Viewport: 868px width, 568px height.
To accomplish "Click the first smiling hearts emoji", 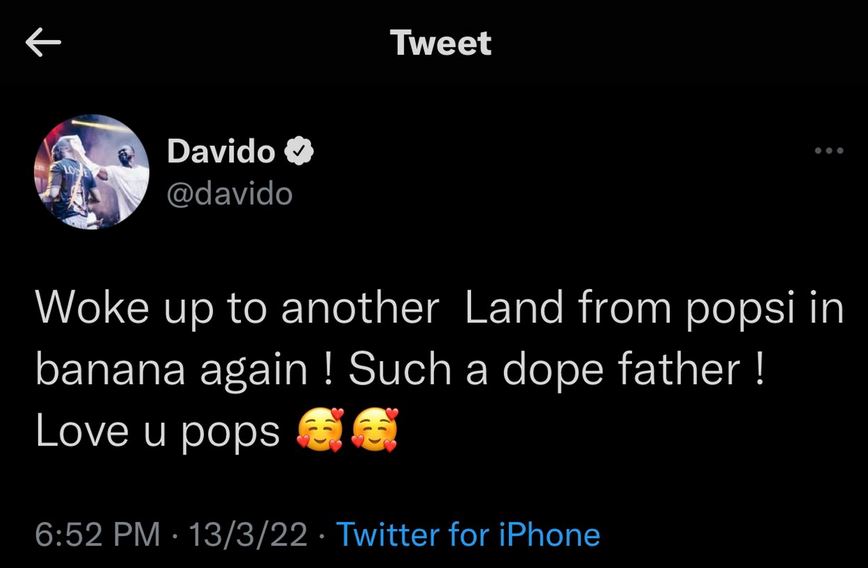I will point(319,431).
